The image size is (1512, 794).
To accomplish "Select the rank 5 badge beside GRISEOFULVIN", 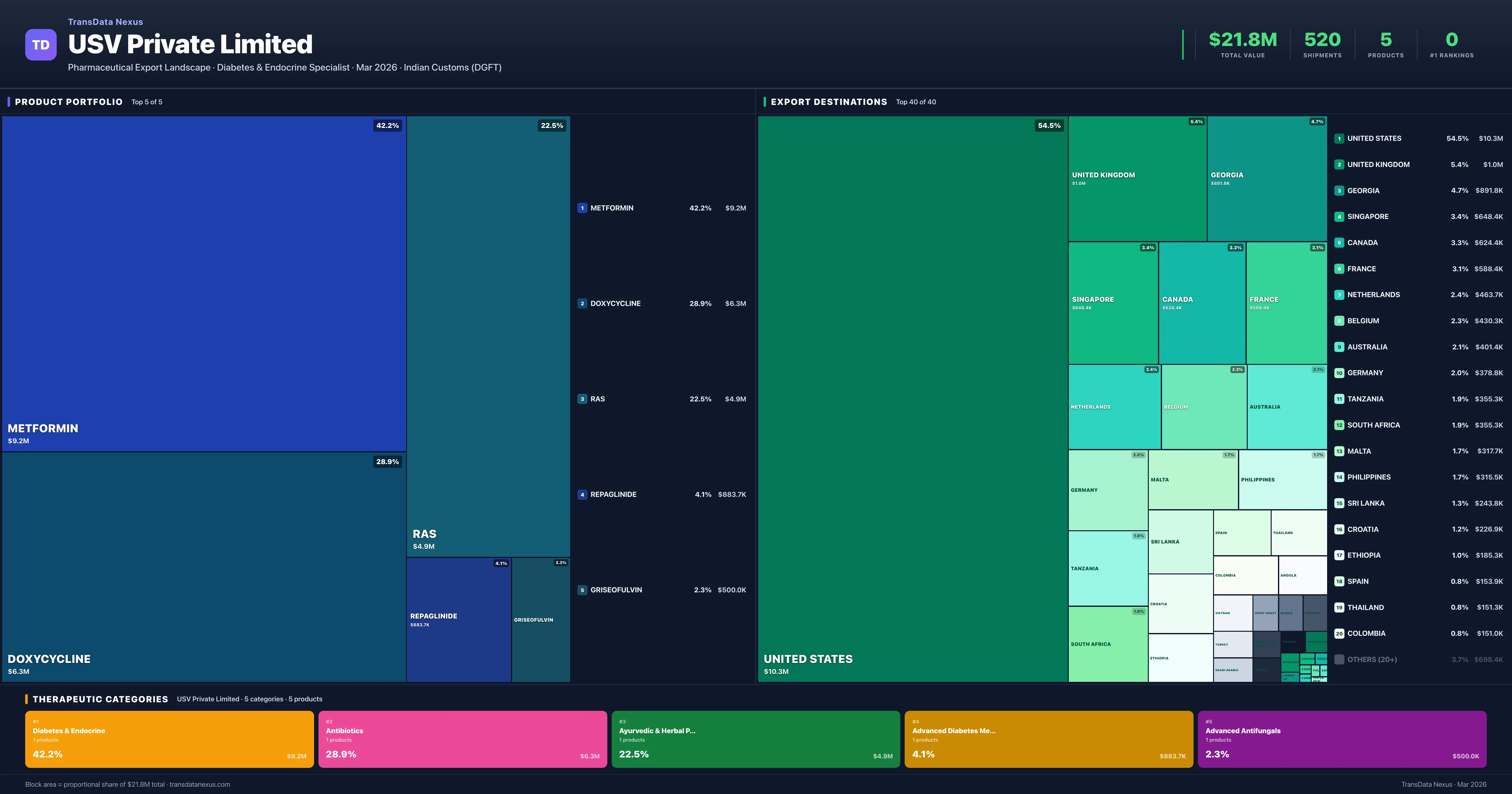I will point(582,590).
